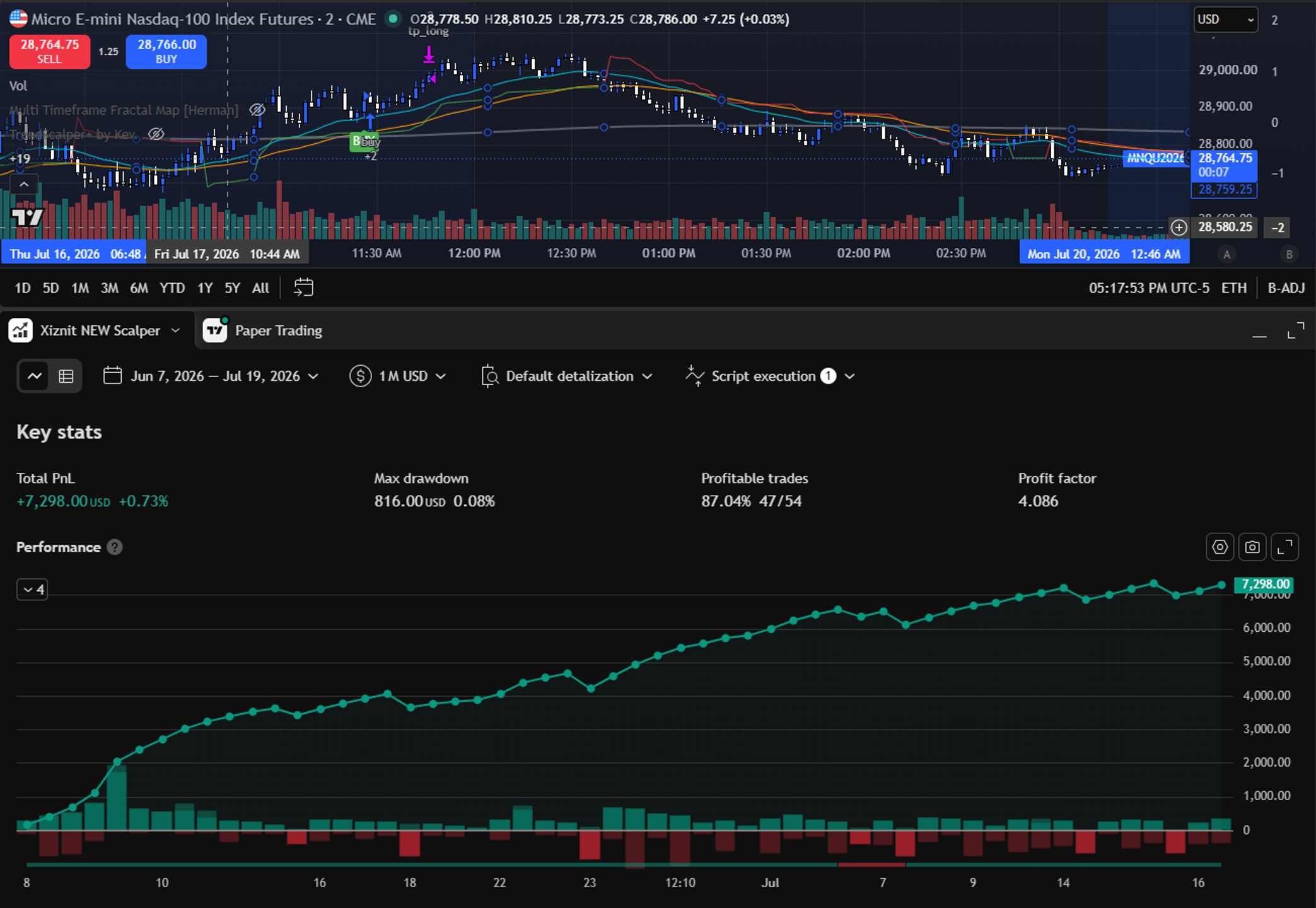Select the YTD time range
Screen dimensions: 1316x908
pyautogui.click(x=172, y=288)
